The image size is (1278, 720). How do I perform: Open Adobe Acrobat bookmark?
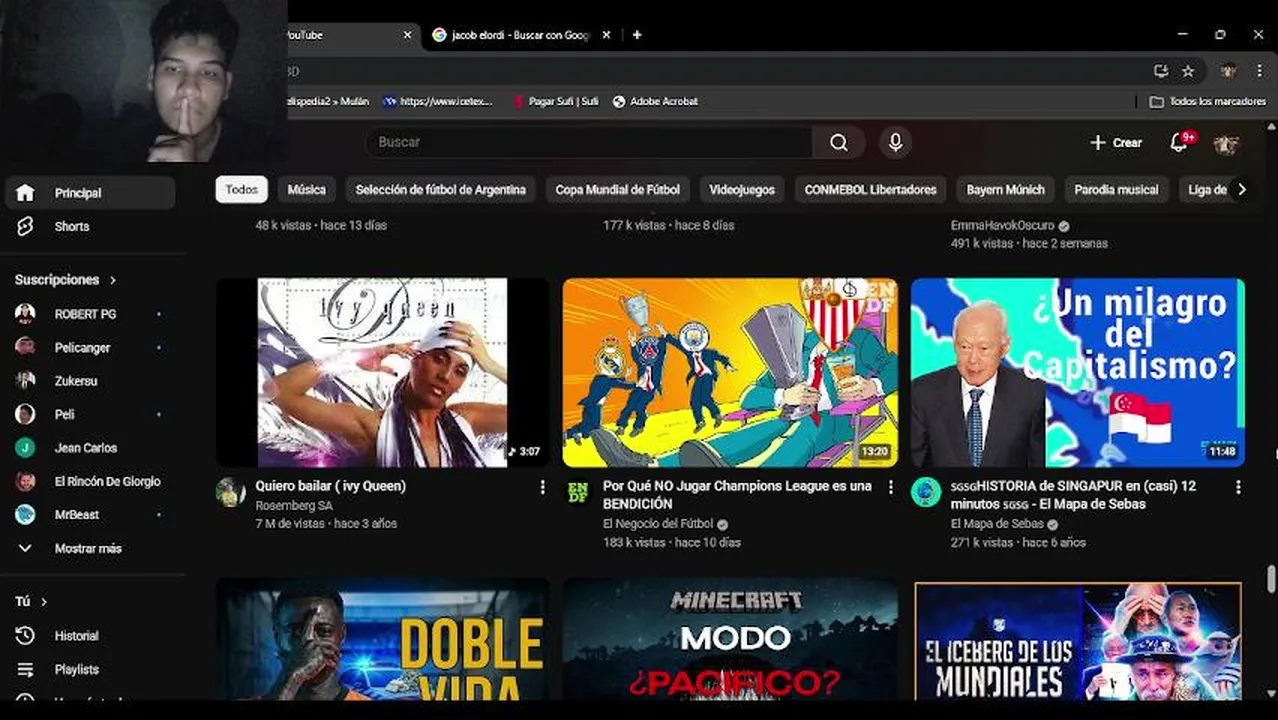point(655,101)
